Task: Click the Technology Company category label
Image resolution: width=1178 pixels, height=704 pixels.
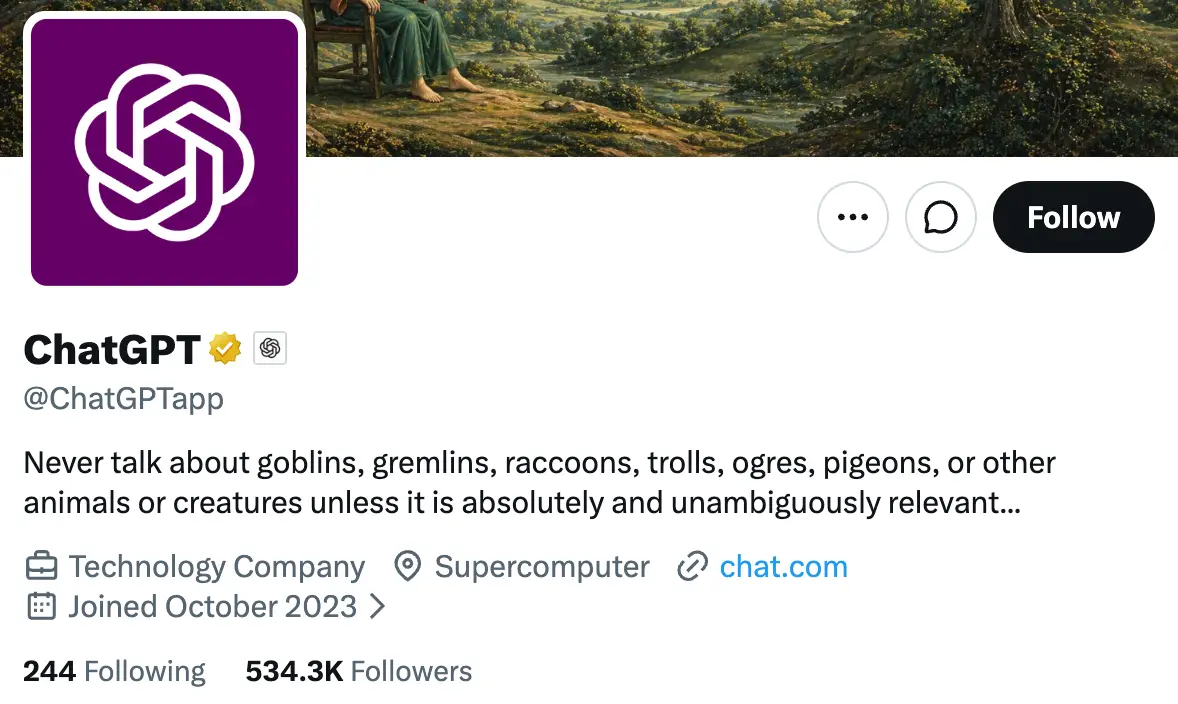Action: point(215,566)
